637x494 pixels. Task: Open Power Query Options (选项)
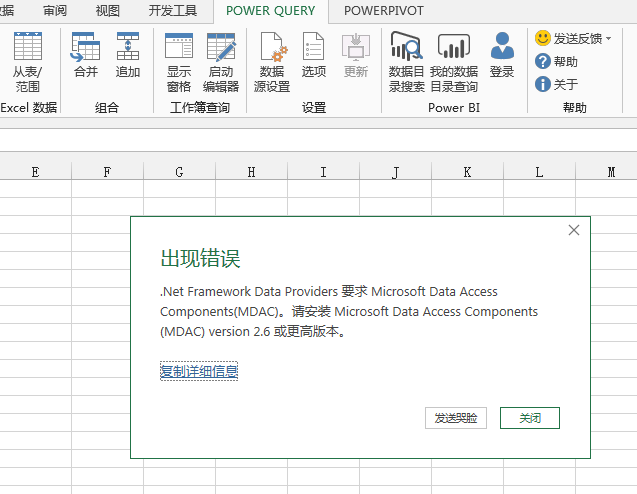[314, 55]
